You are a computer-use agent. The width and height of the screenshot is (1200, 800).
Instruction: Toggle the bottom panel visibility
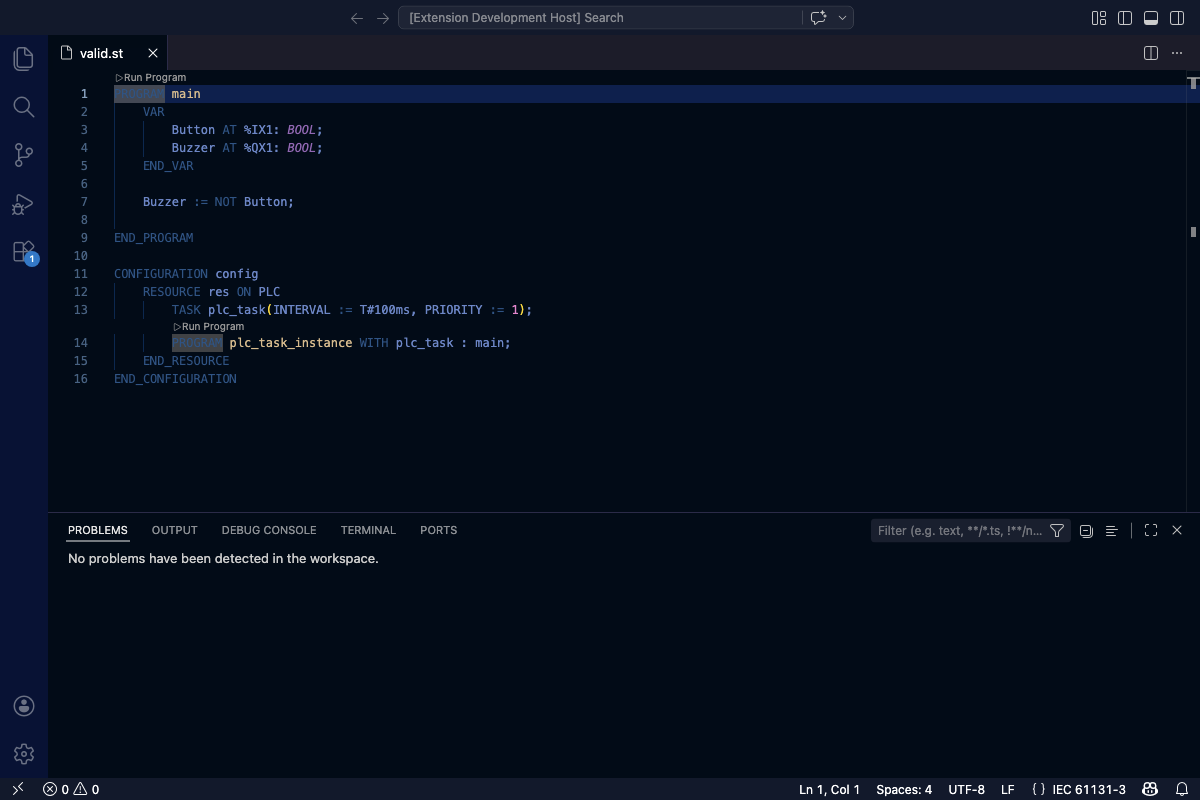click(1151, 18)
